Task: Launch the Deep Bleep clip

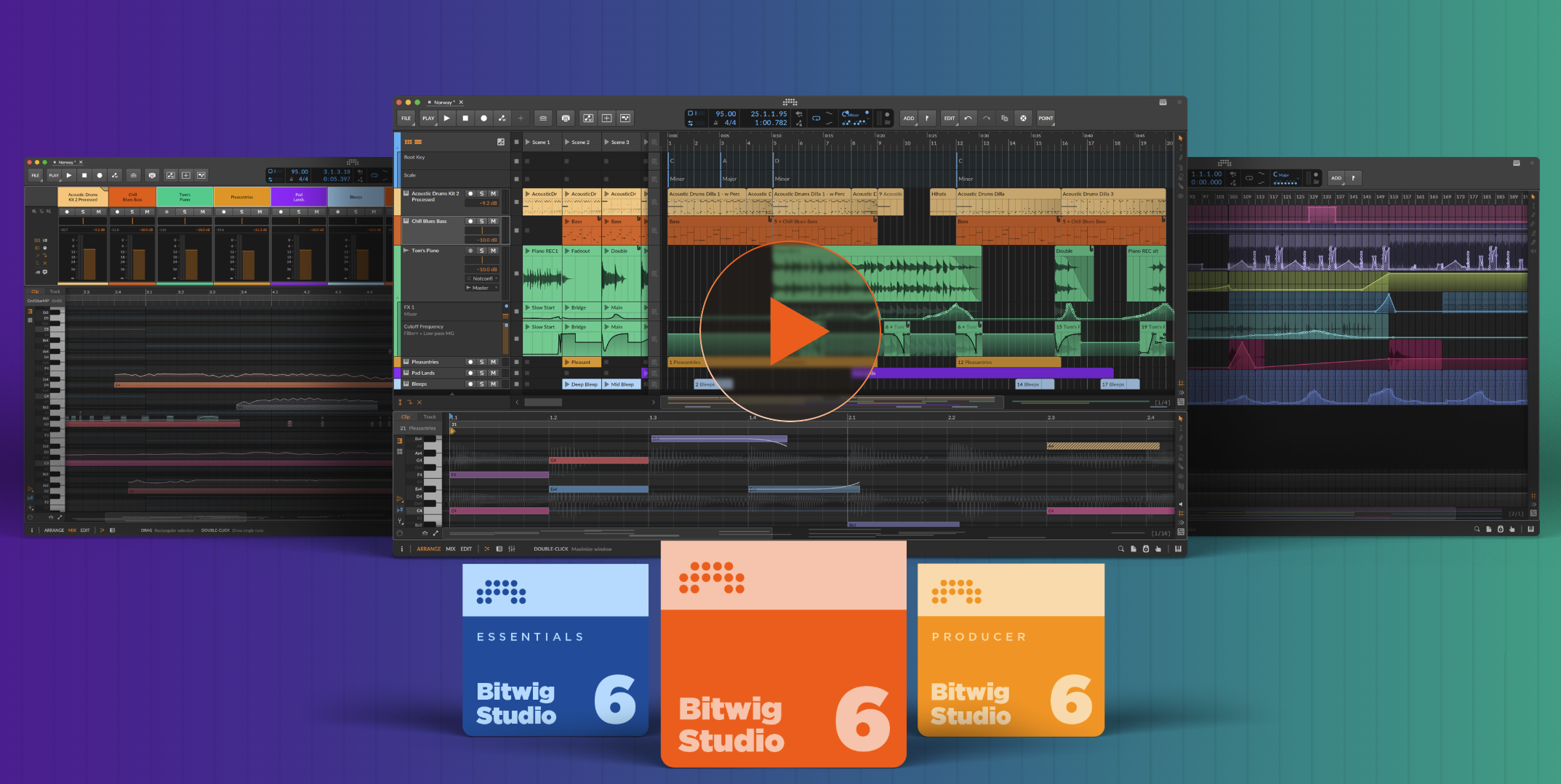Action: click(x=582, y=384)
